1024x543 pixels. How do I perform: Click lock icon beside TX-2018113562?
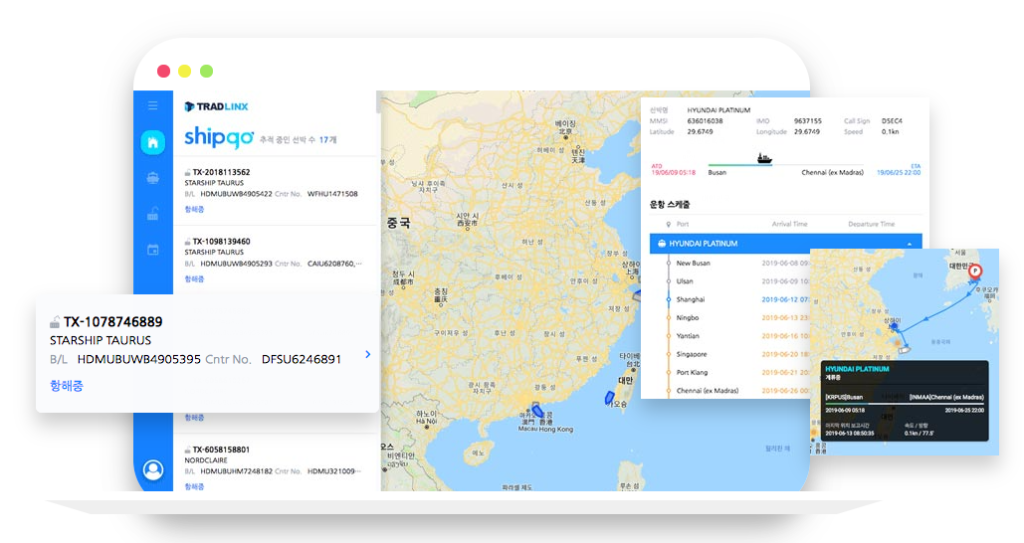187,173
